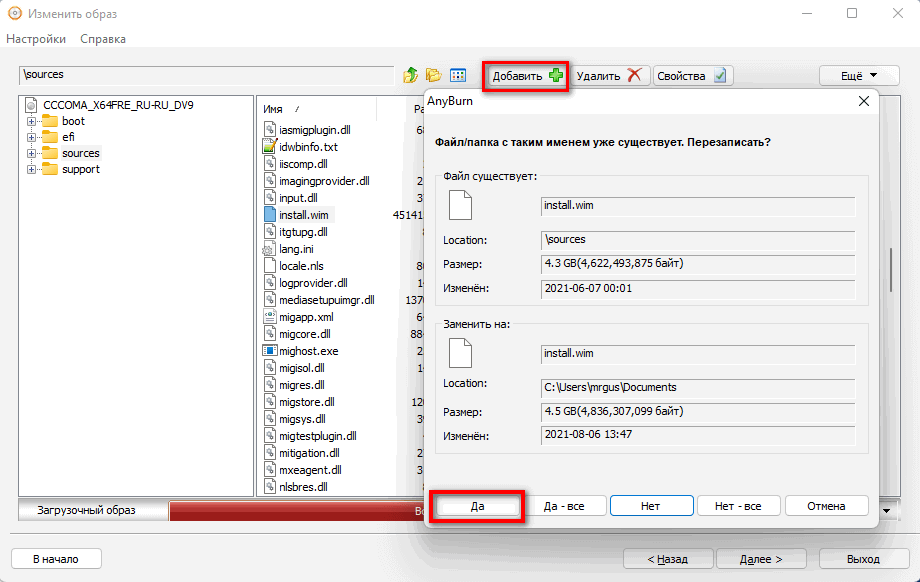Select the boot folder in tree

[x=73, y=121]
